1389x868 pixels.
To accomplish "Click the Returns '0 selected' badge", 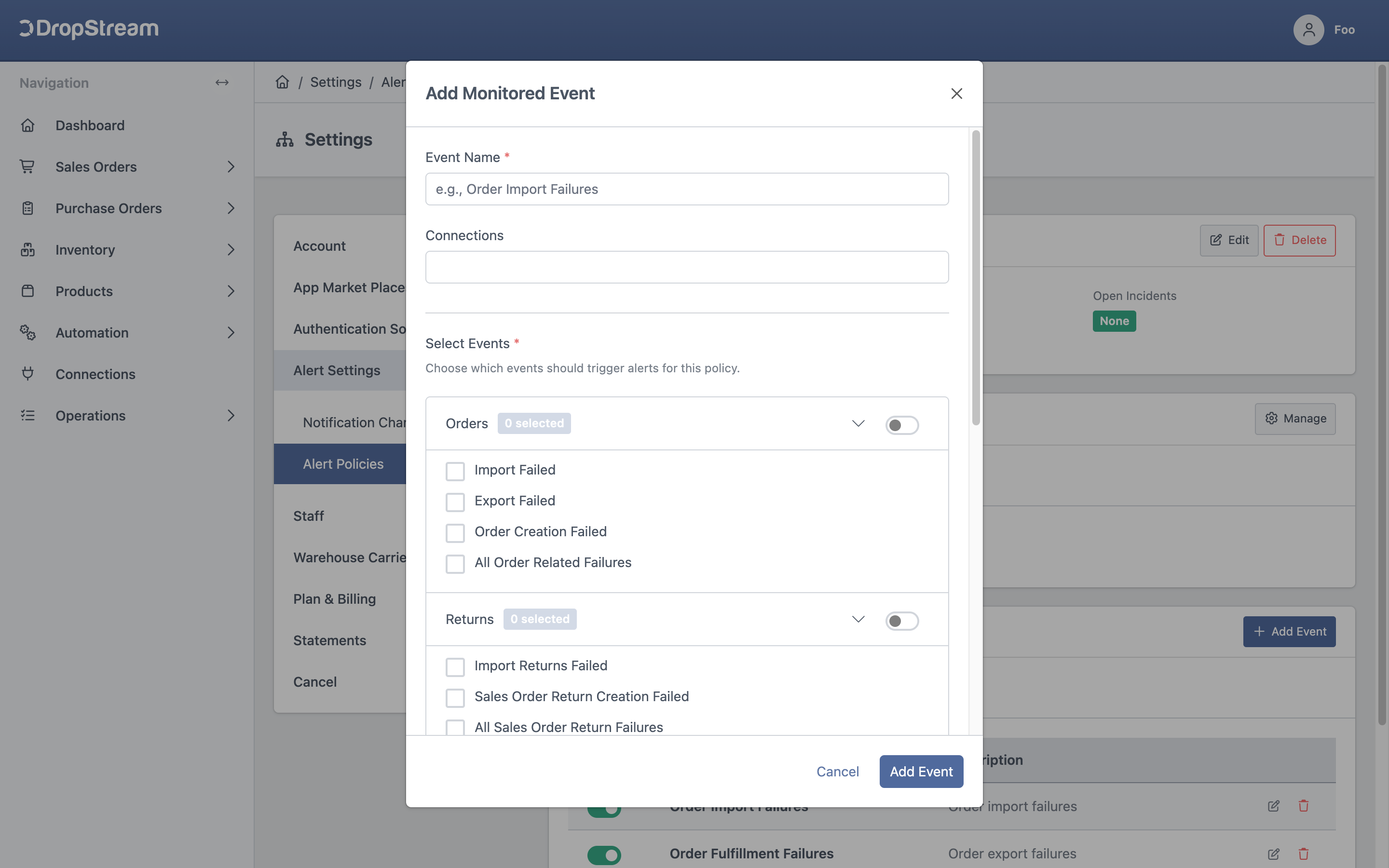I will coord(540,620).
